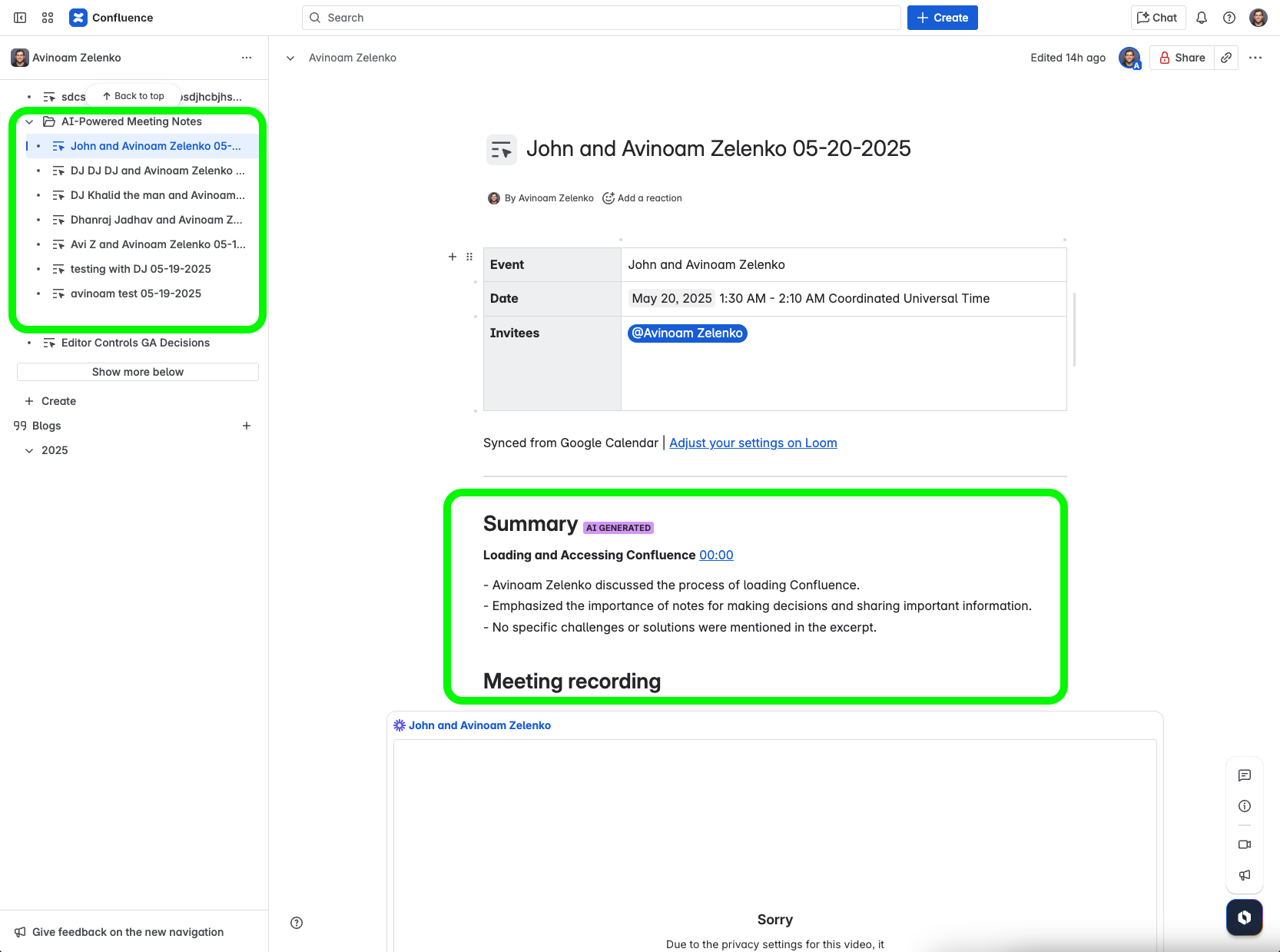Open the megaphone announcements icon
This screenshot has width=1280, height=952.
[1245, 875]
